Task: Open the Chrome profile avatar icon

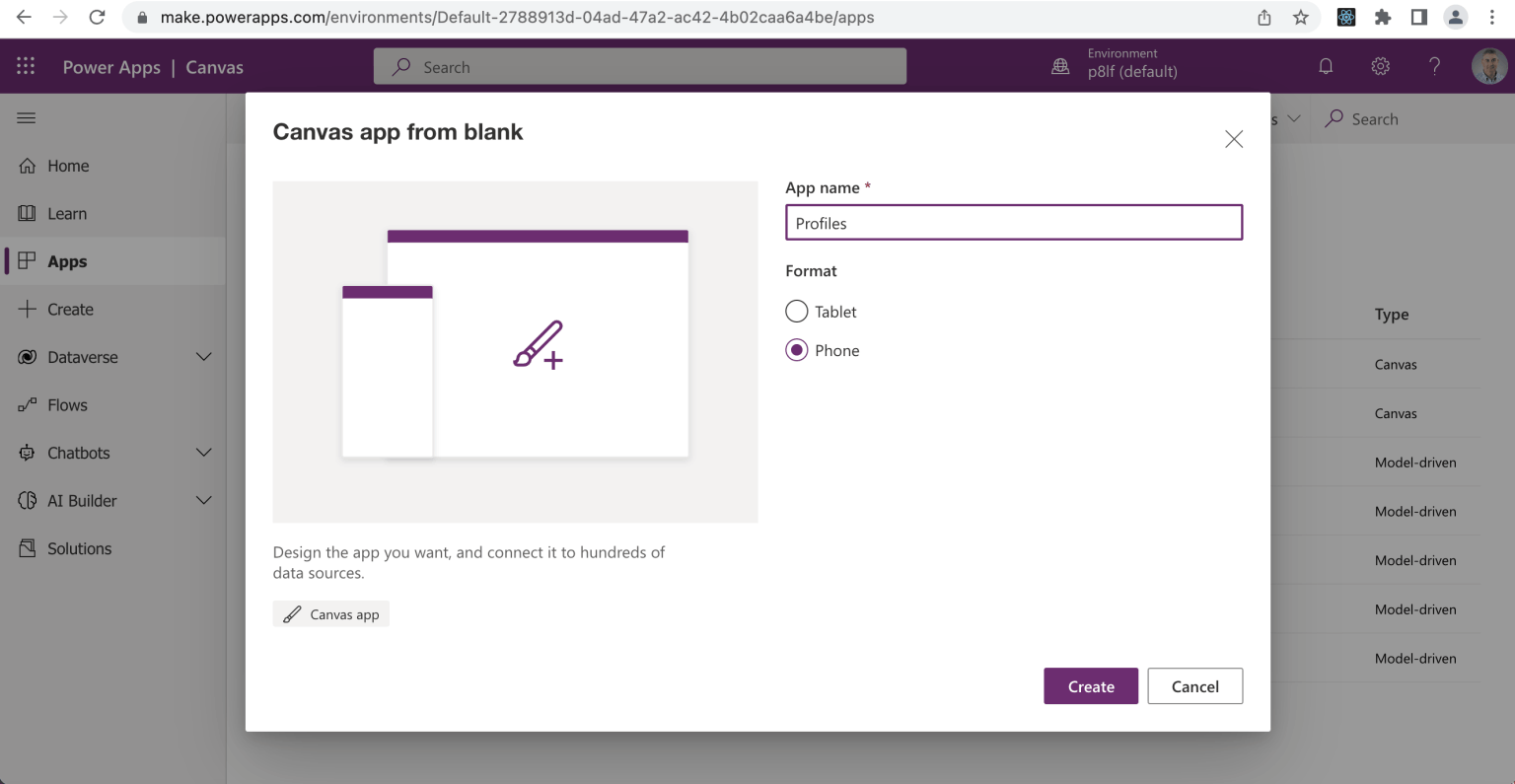Action: tap(1456, 18)
